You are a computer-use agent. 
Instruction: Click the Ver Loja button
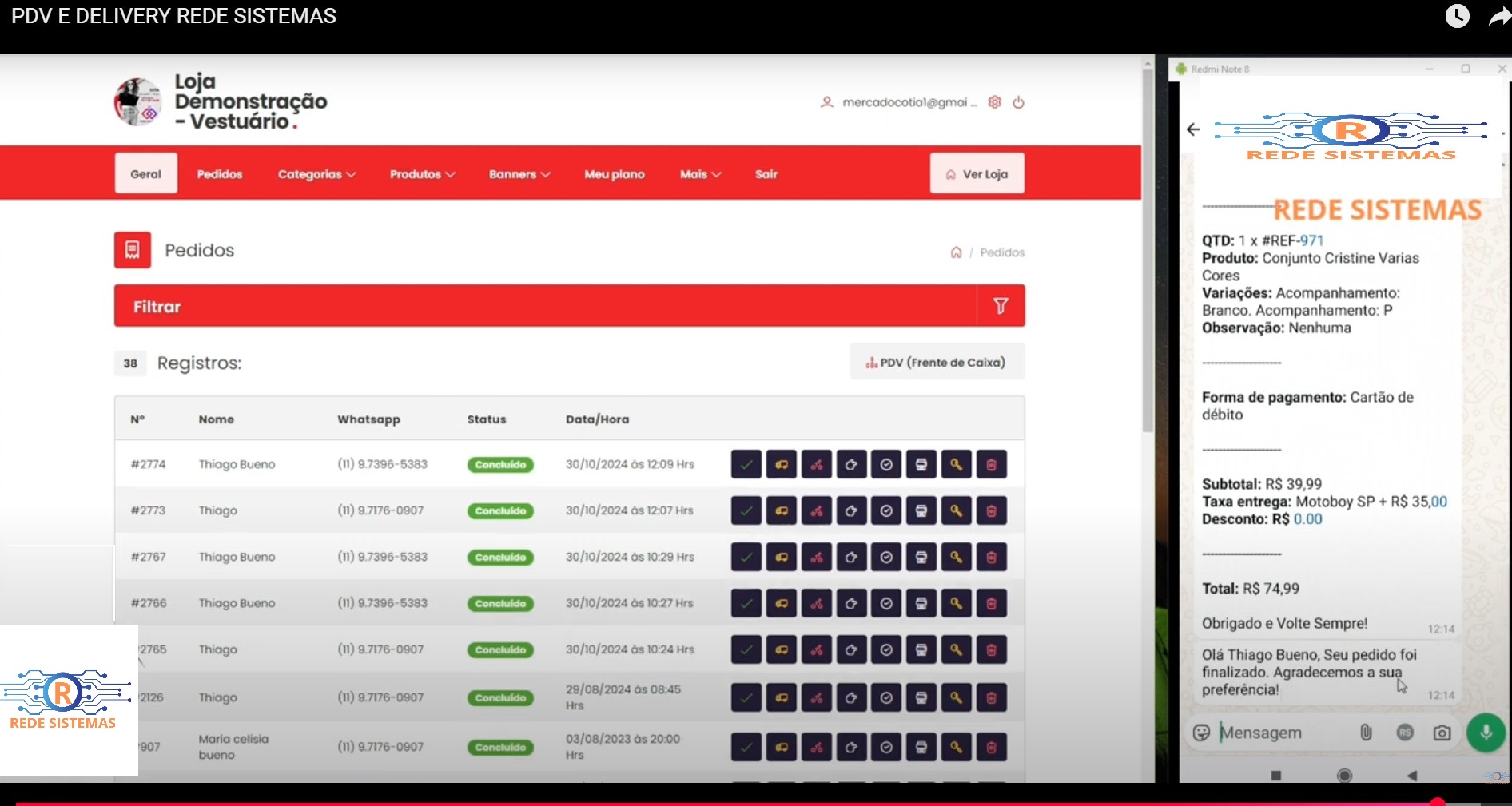pos(977,173)
